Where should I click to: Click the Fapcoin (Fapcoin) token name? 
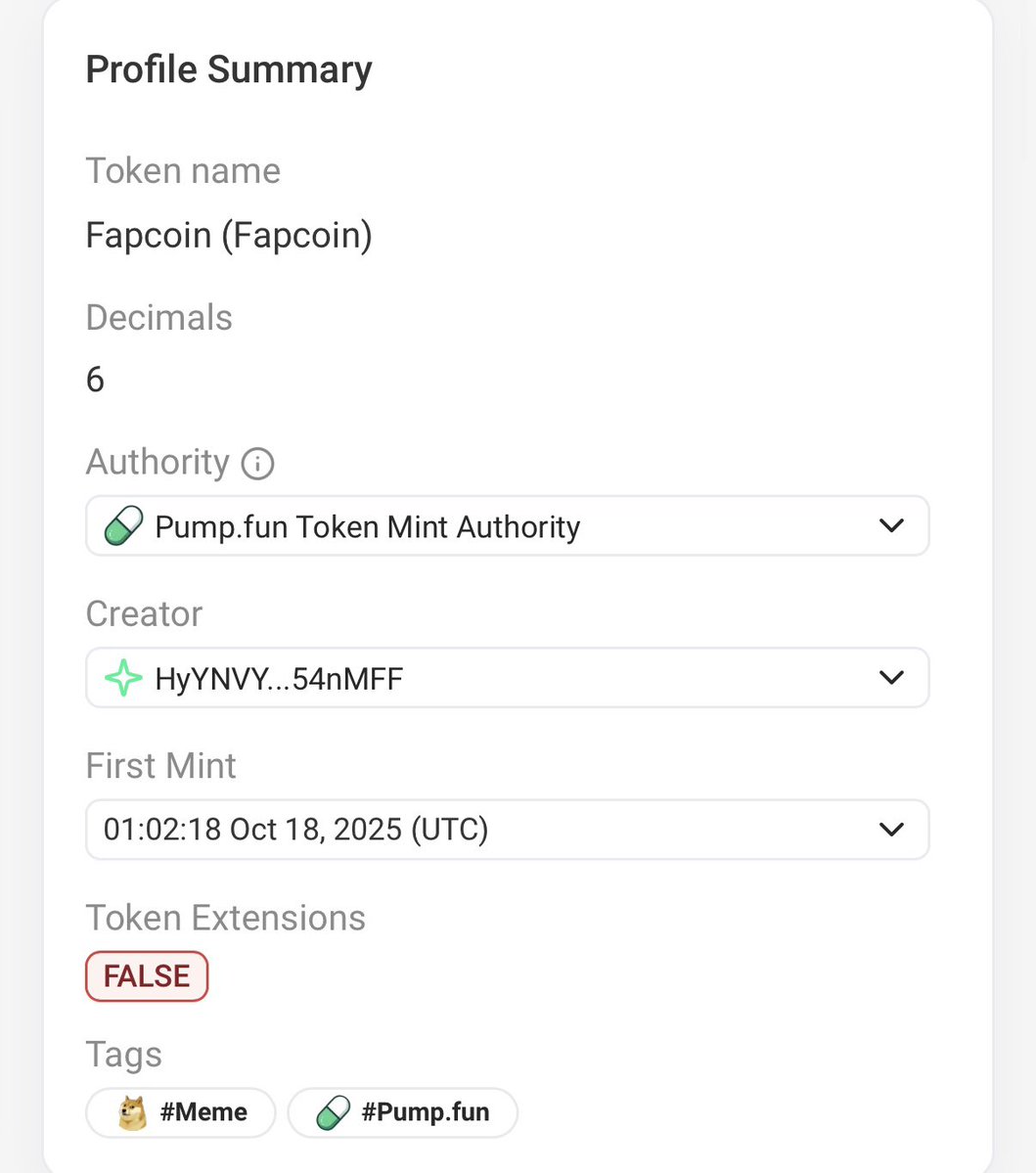coord(229,236)
